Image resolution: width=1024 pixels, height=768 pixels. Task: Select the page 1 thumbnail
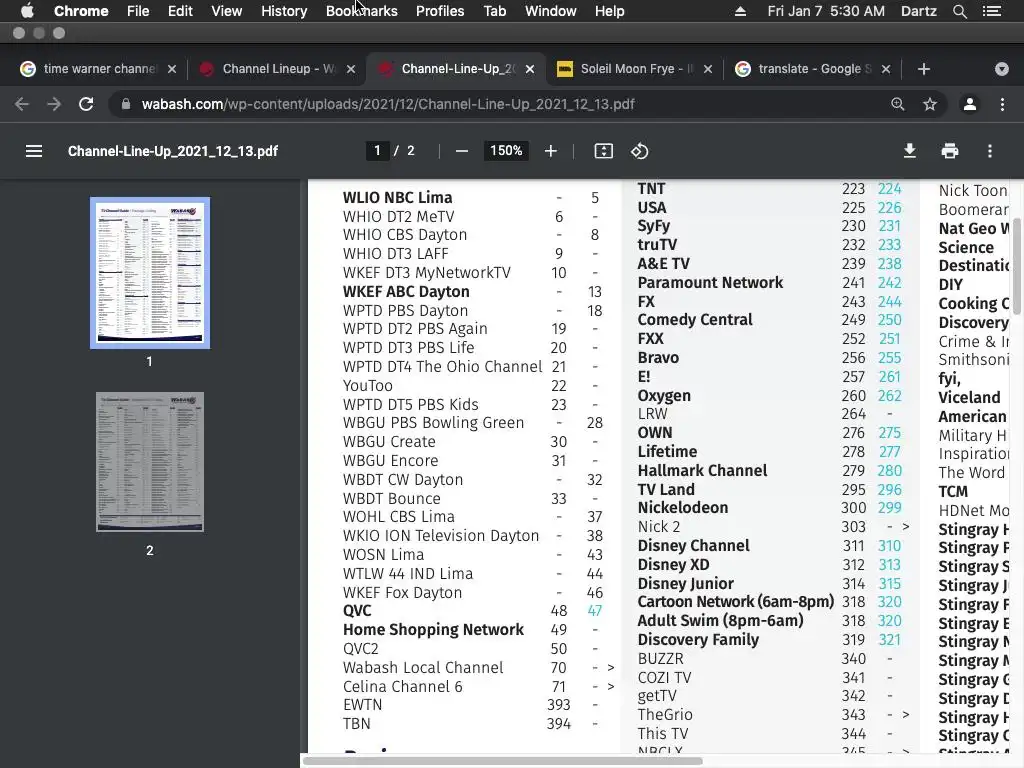click(x=150, y=273)
